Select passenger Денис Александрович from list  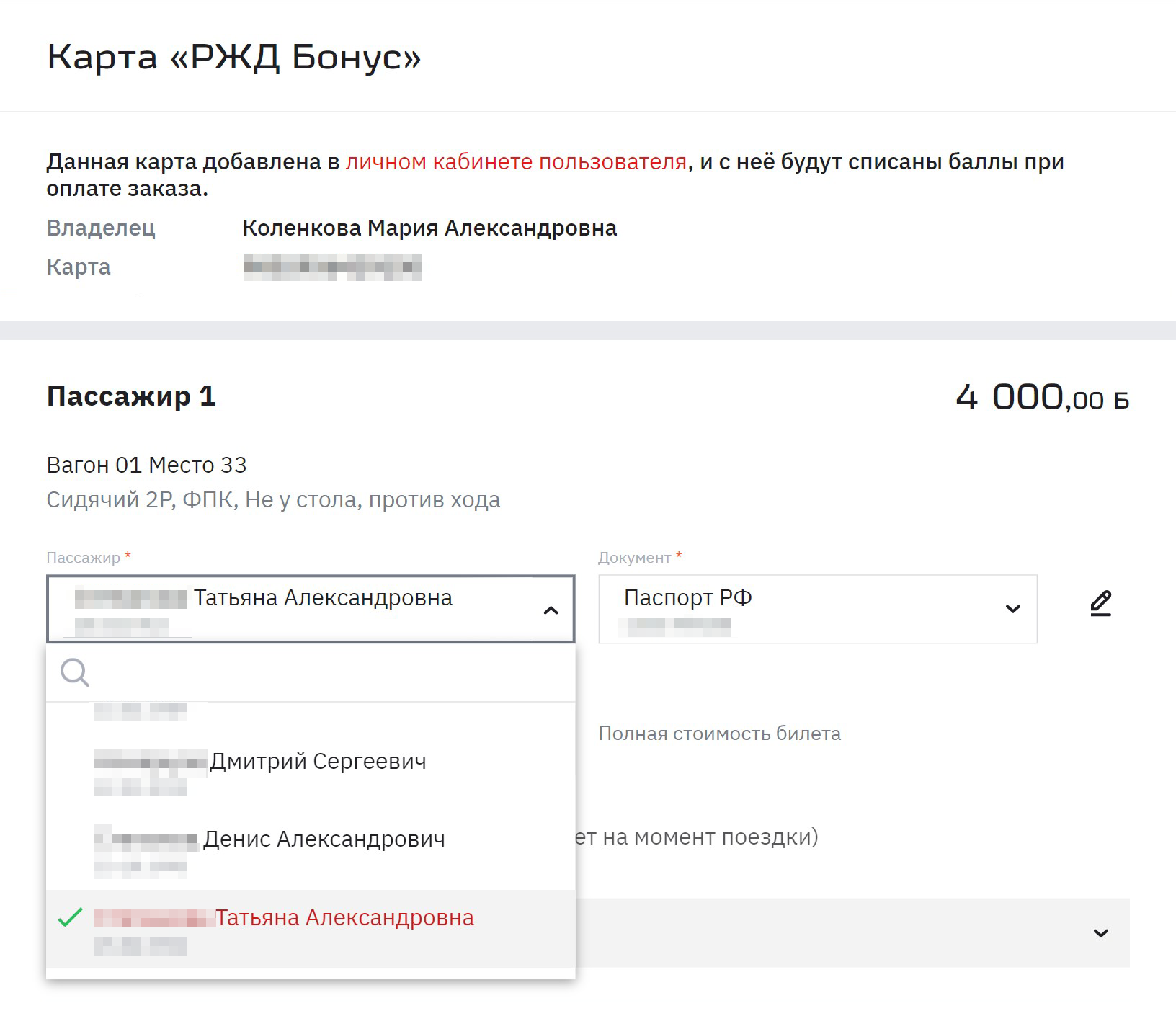pyautogui.click(x=311, y=850)
